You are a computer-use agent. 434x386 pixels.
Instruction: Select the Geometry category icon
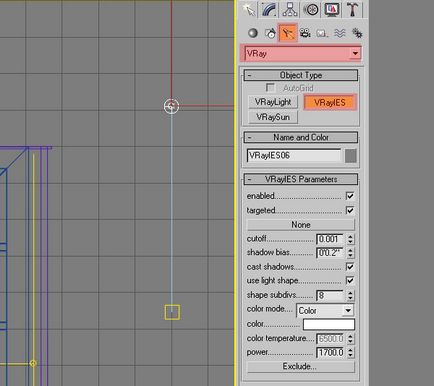pos(253,33)
